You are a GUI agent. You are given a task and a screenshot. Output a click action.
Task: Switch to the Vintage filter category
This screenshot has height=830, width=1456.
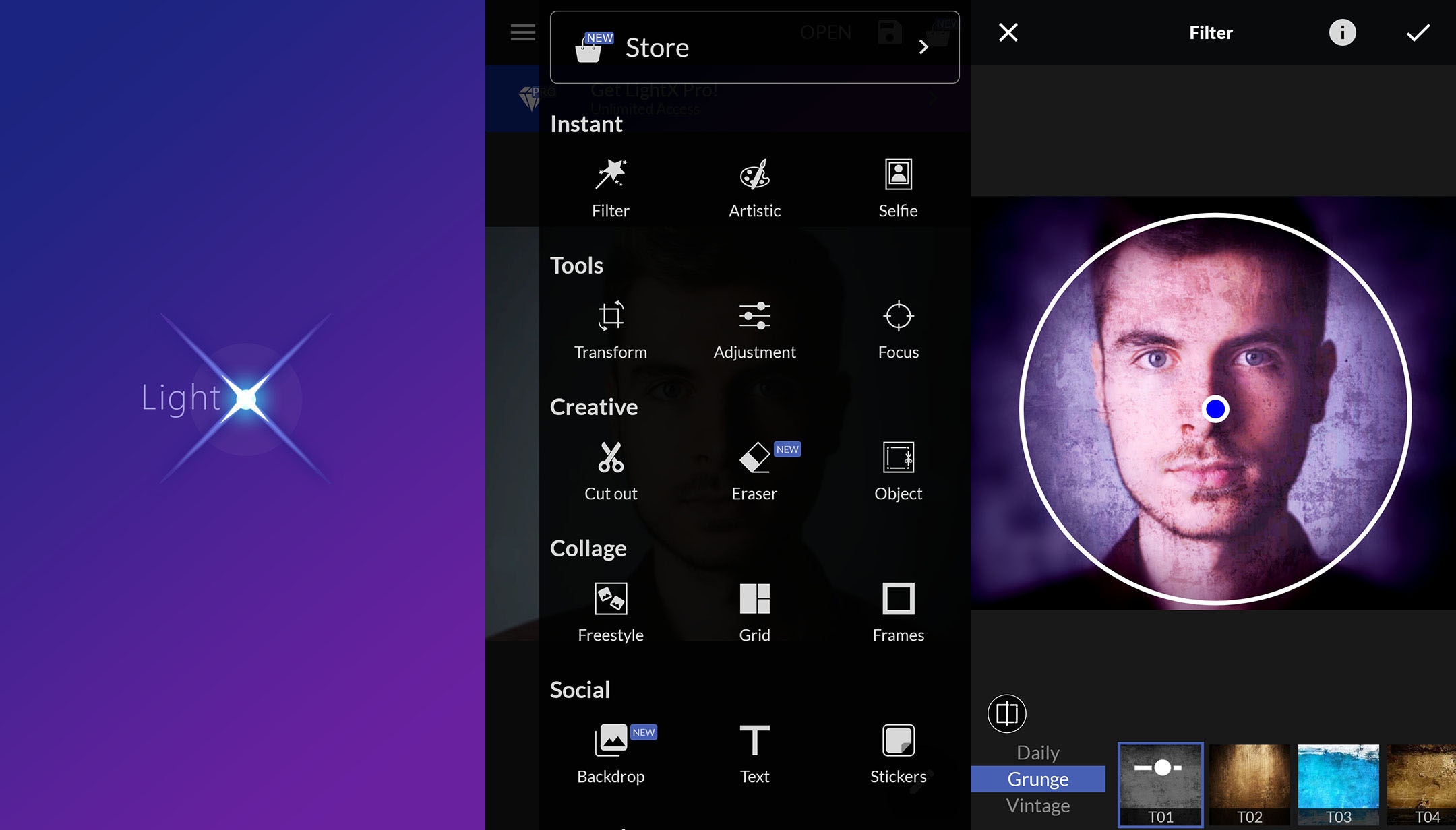(x=1037, y=806)
